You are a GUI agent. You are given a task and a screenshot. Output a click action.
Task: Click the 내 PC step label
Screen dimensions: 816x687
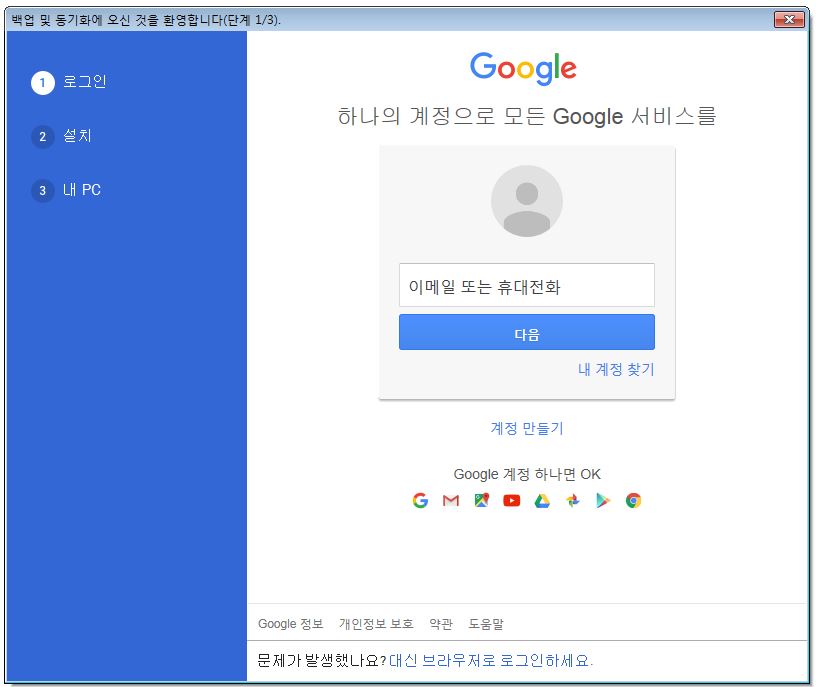tap(82, 189)
